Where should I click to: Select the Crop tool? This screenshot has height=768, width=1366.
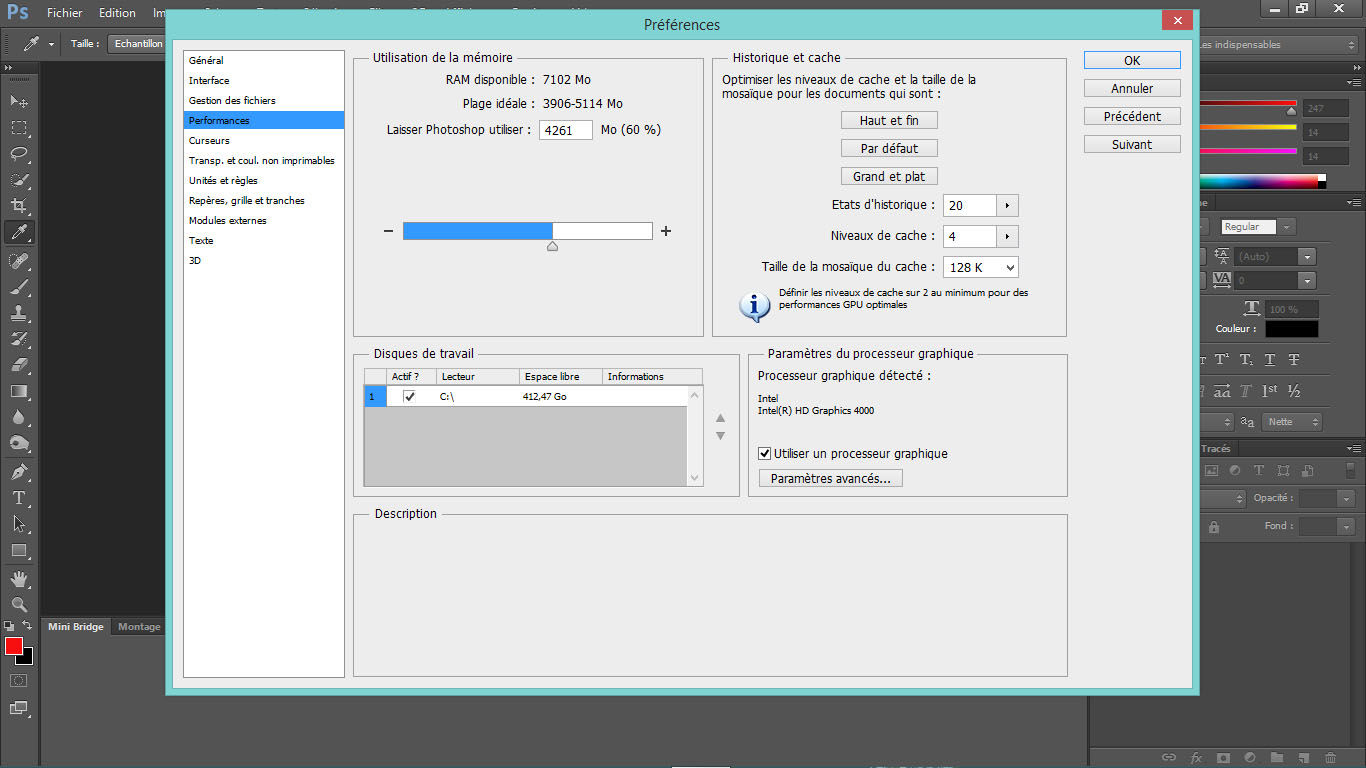click(x=19, y=206)
